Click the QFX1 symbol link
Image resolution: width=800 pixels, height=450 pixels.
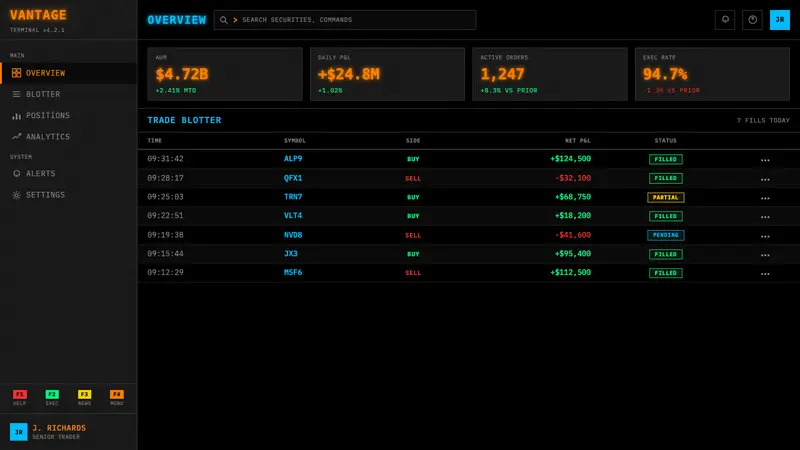click(x=293, y=178)
